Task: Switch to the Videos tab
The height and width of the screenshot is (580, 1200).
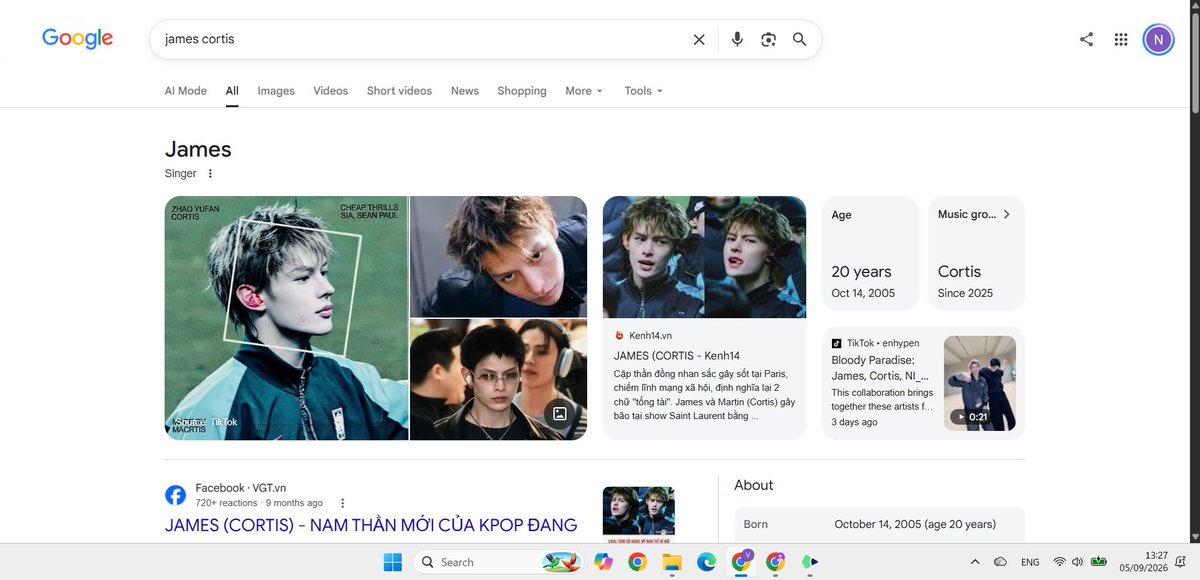Action: (x=331, y=91)
